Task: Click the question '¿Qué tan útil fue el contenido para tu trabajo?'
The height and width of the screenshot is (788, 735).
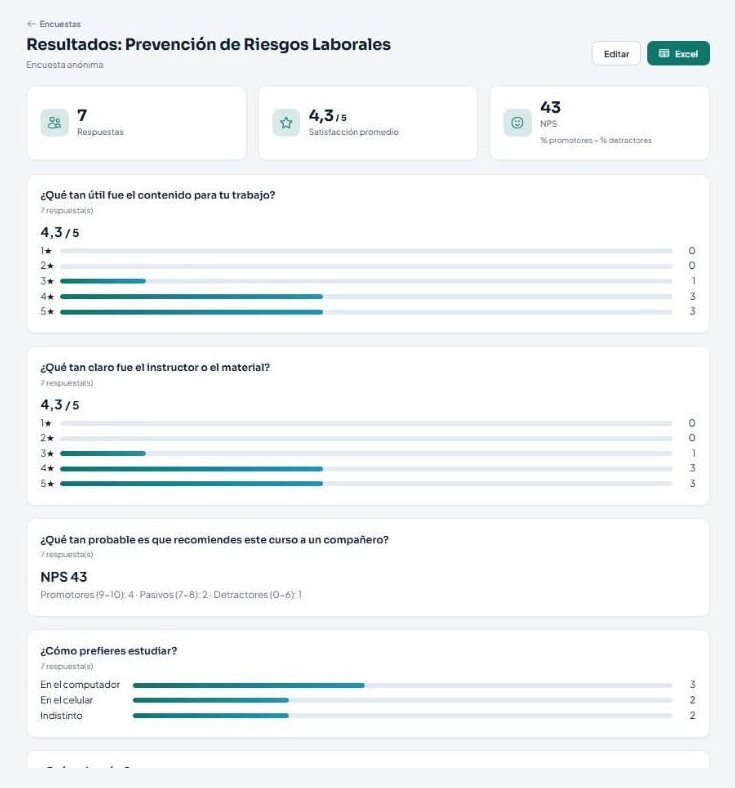Action: tap(158, 195)
